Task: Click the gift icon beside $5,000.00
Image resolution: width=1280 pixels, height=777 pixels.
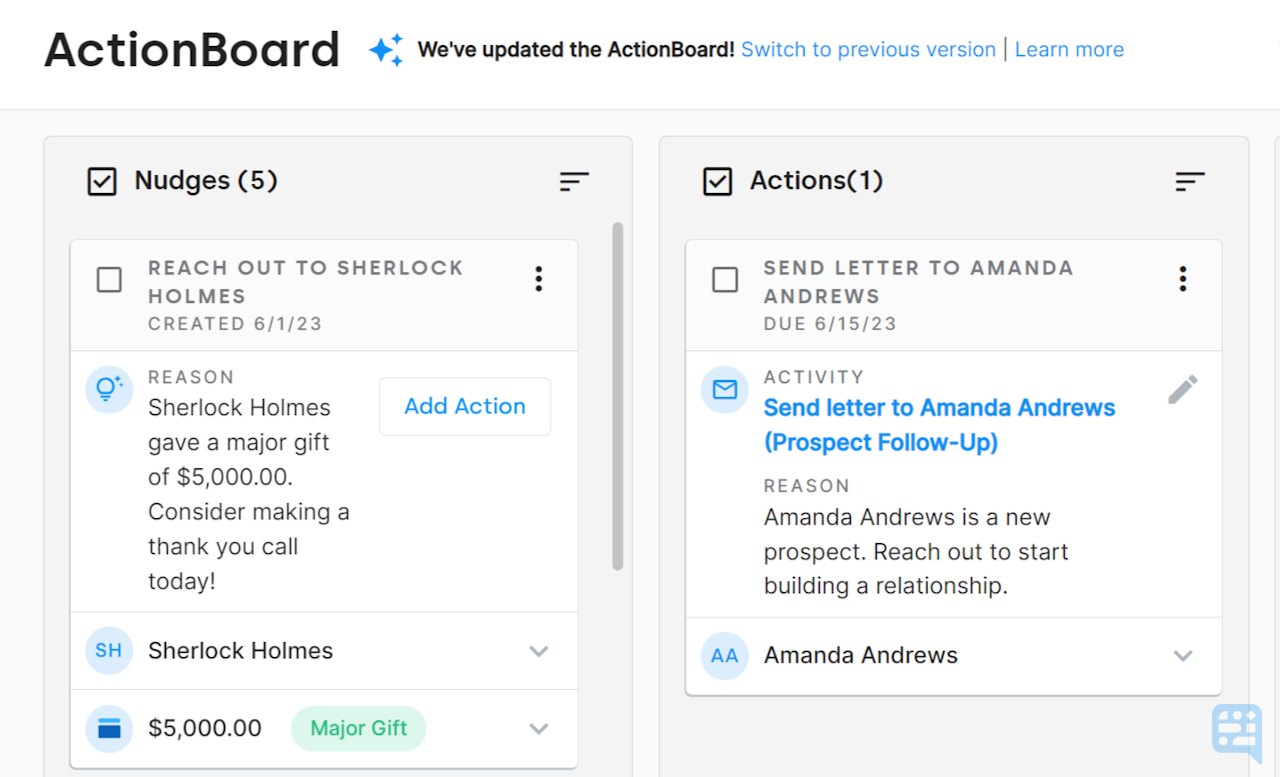Action: pyautogui.click(x=108, y=728)
